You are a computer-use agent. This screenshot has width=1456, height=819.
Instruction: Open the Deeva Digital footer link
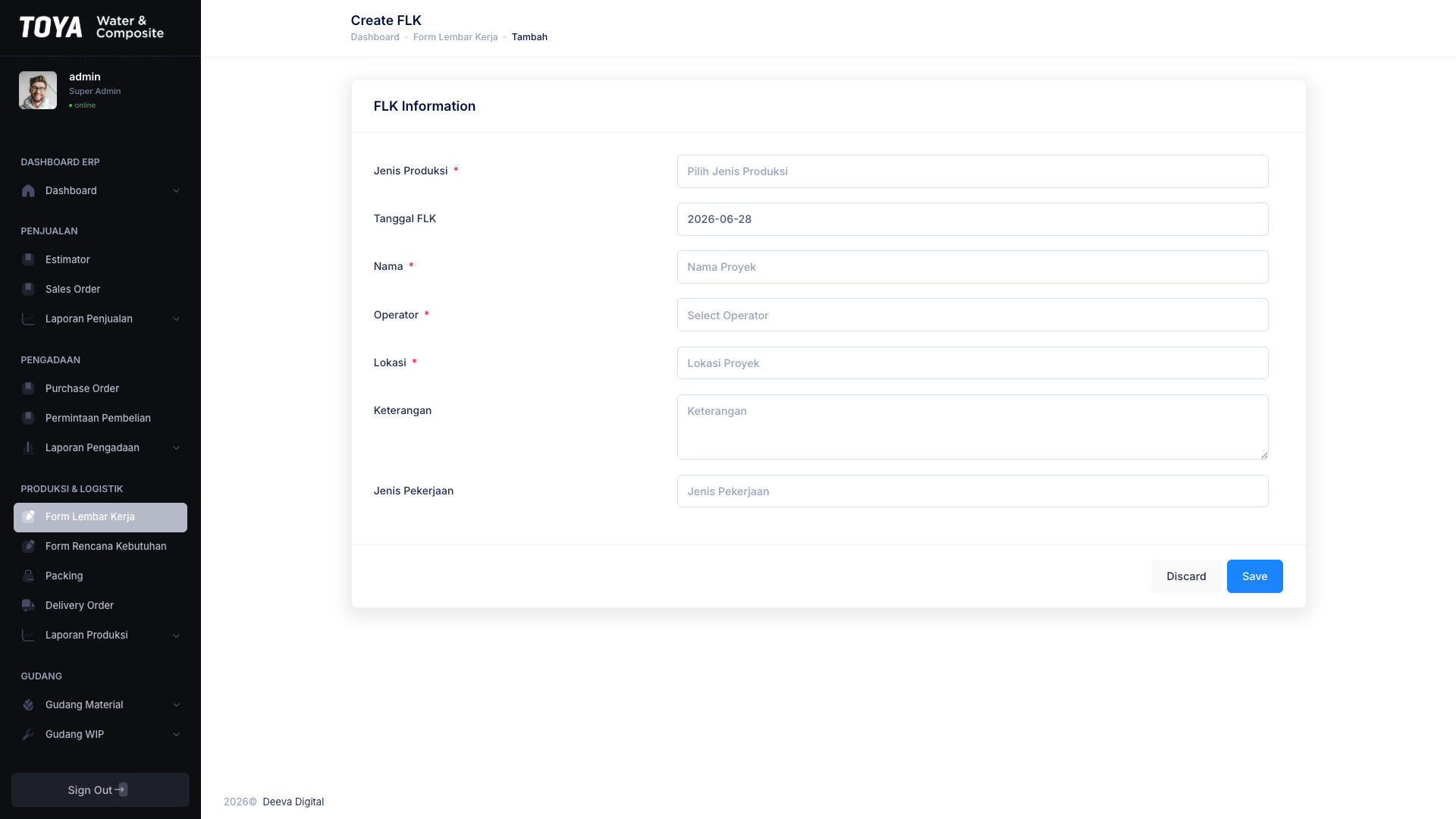(x=293, y=802)
